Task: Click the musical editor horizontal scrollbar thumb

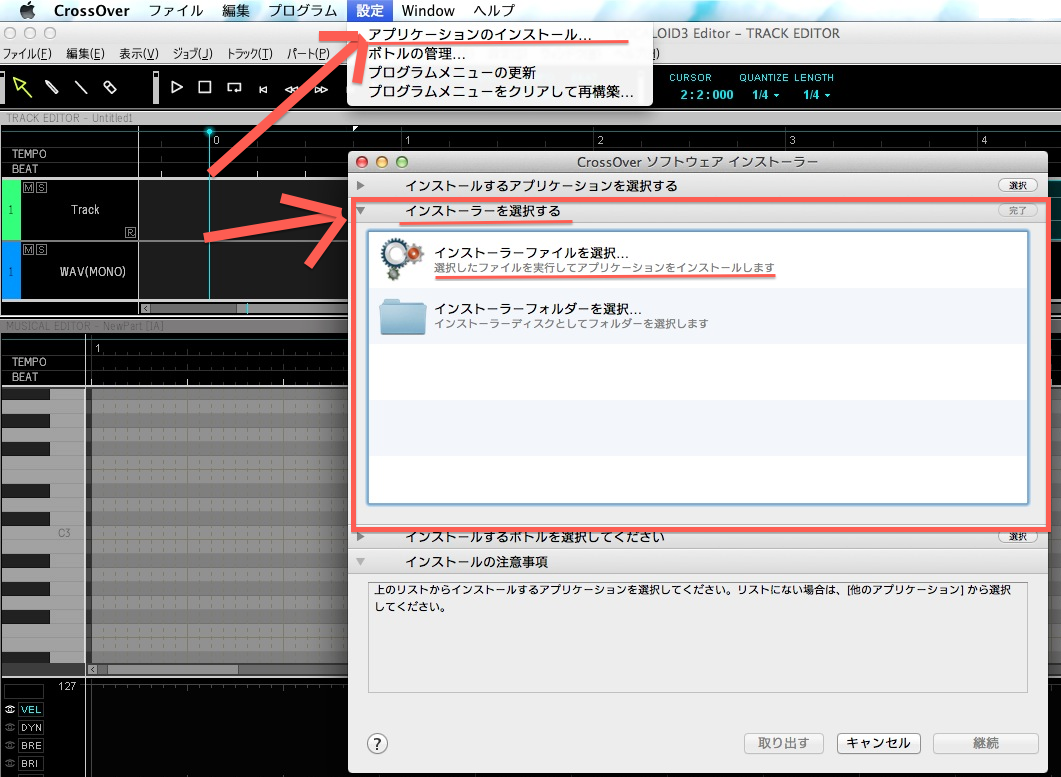Action: pos(172,669)
